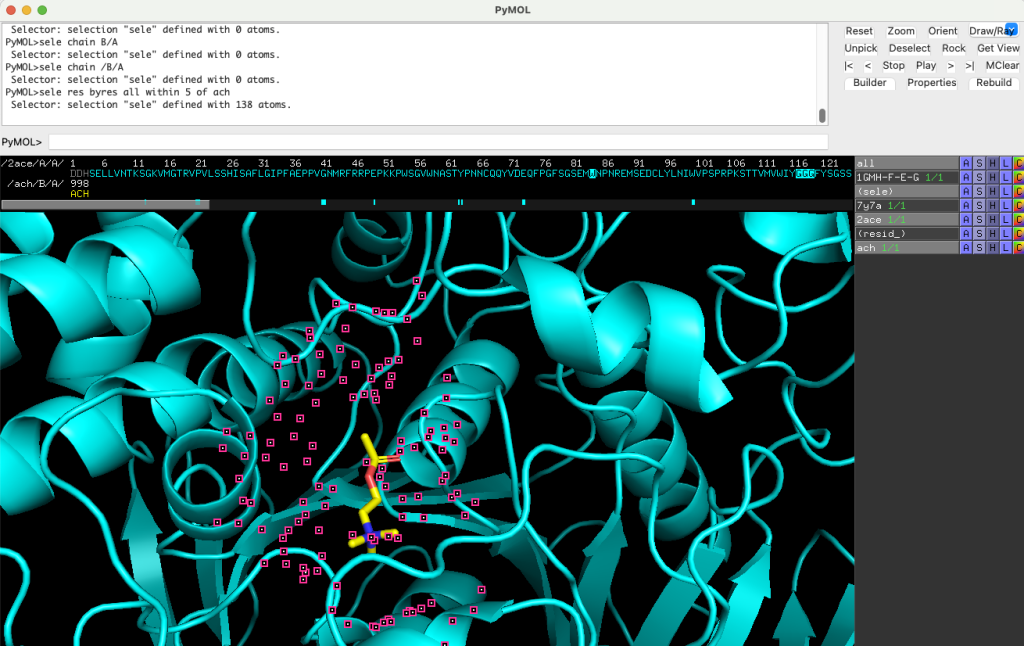Step forward one frame with > button
Viewport: 1024px width, 646px height.
coord(950,66)
